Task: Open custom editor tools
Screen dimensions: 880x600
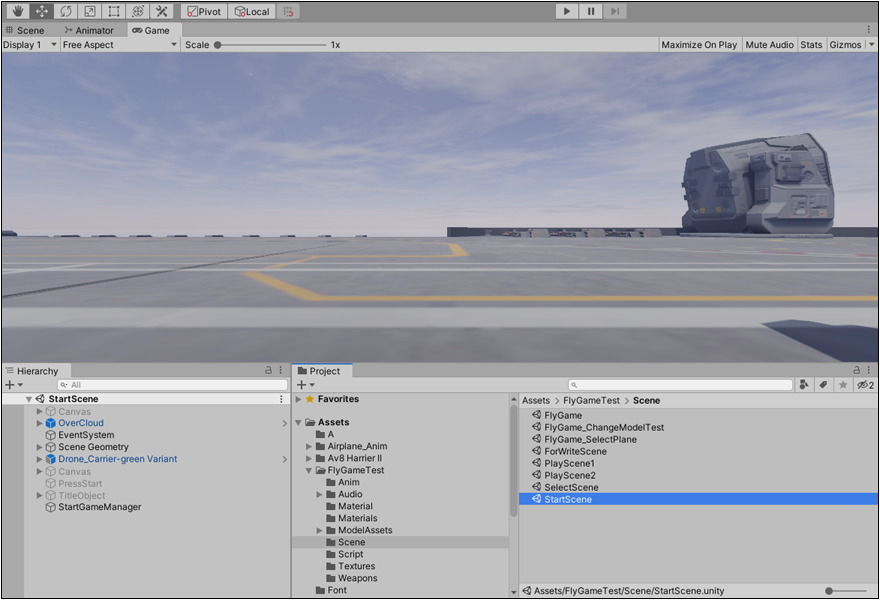Action: (162, 11)
